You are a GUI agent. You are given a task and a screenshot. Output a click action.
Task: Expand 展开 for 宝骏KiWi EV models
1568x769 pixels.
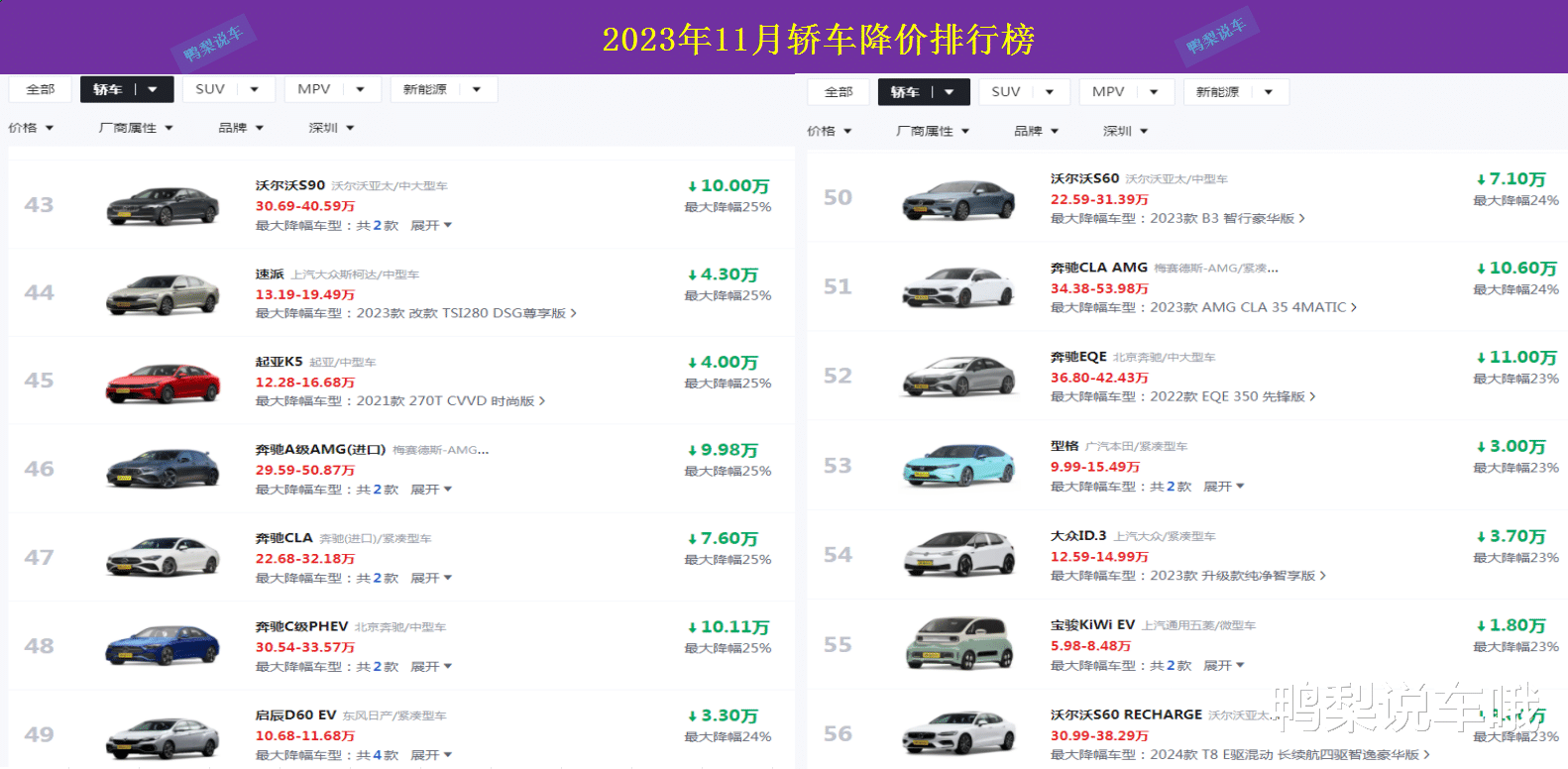(x=1223, y=666)
